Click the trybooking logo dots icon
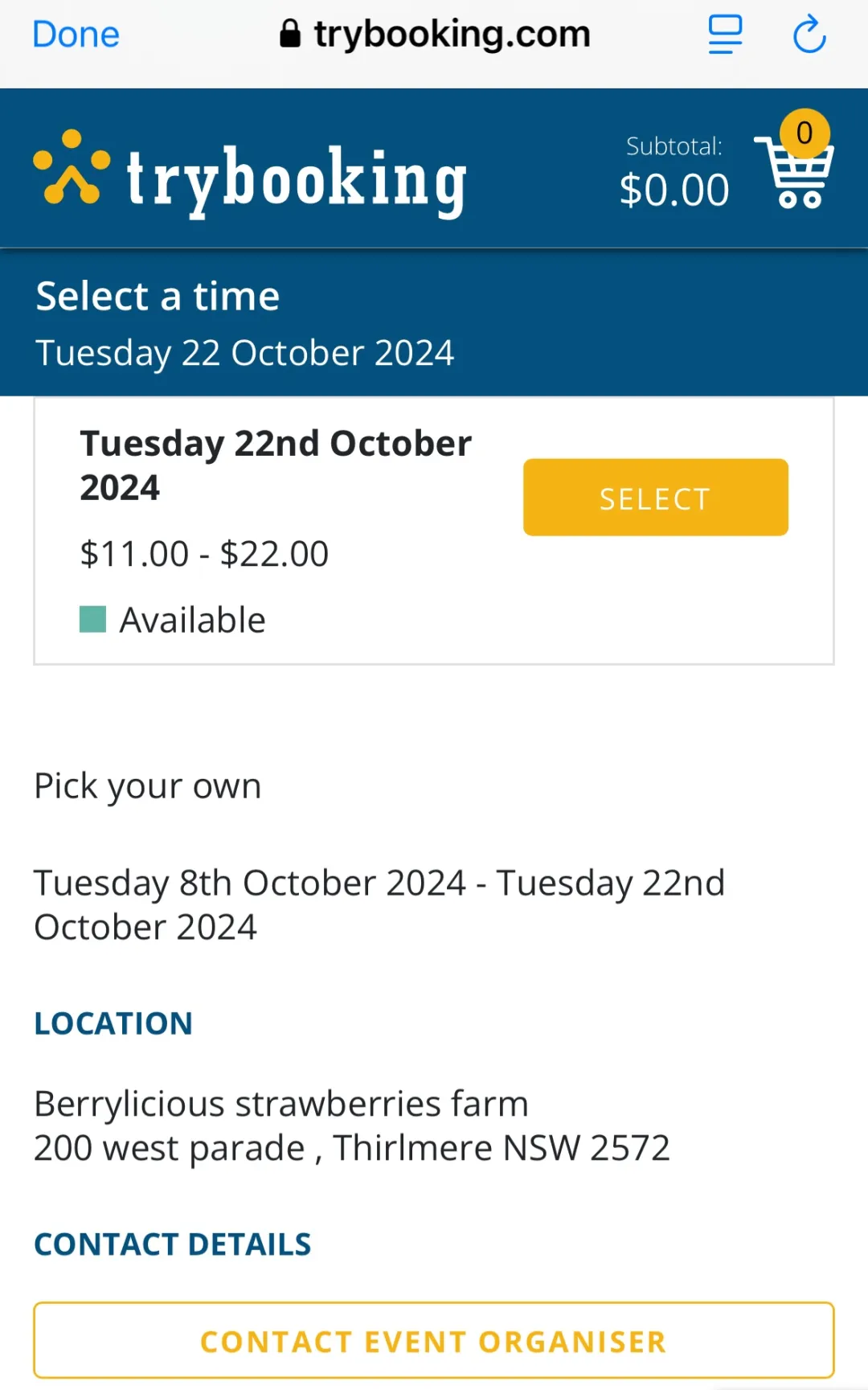The width and height of the screenshot is (868, 1390). point(71,166)
